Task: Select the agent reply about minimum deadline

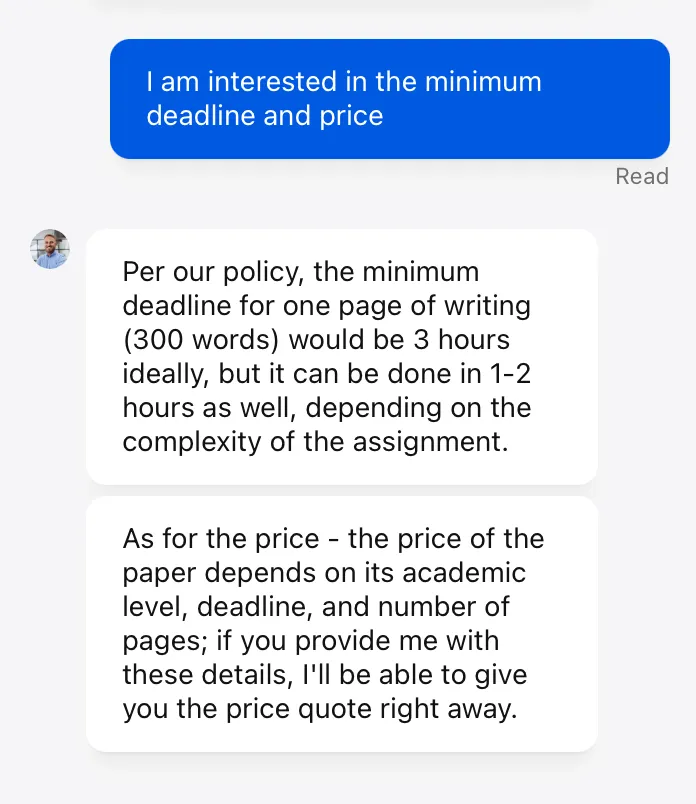Action: [x=342, y=357]
